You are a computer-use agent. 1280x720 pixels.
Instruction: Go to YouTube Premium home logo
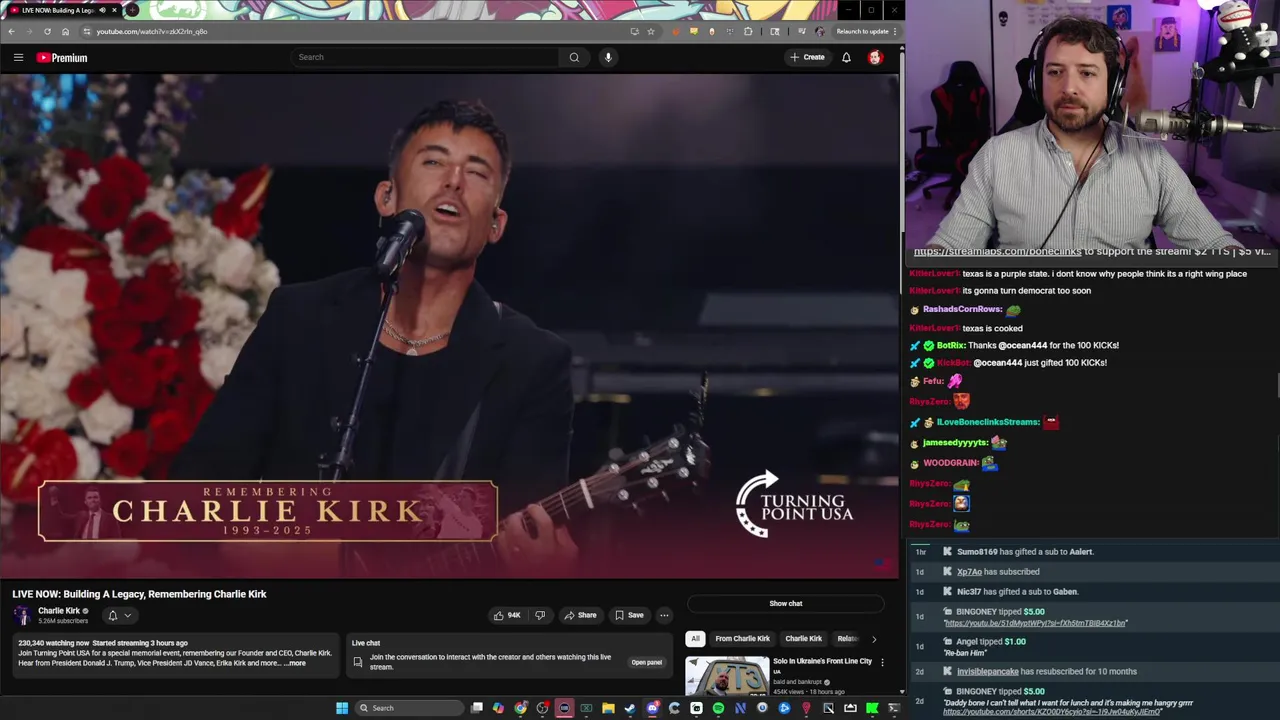pyautogui.click(x=62, y=57)
